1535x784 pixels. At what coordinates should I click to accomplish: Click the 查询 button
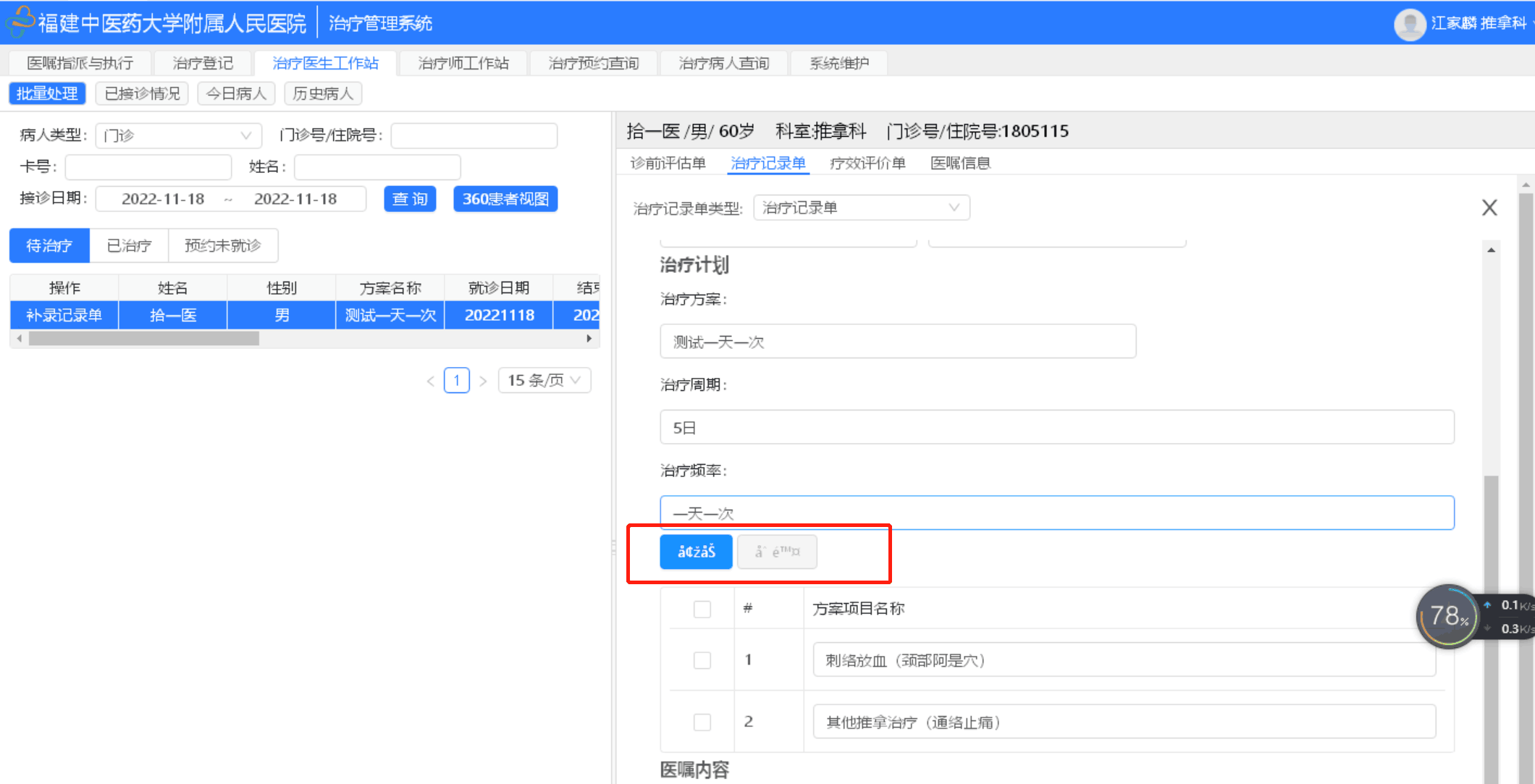[x=410, y=199]
